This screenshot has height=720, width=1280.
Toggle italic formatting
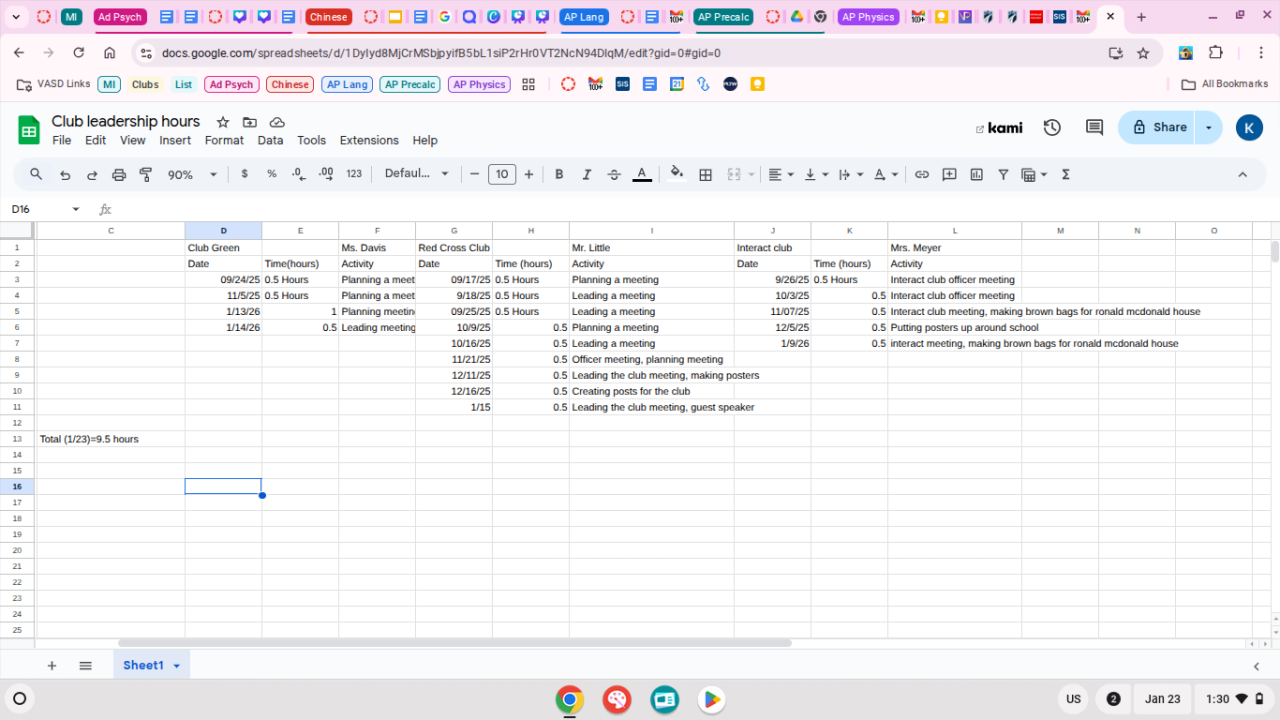(587, 174)
